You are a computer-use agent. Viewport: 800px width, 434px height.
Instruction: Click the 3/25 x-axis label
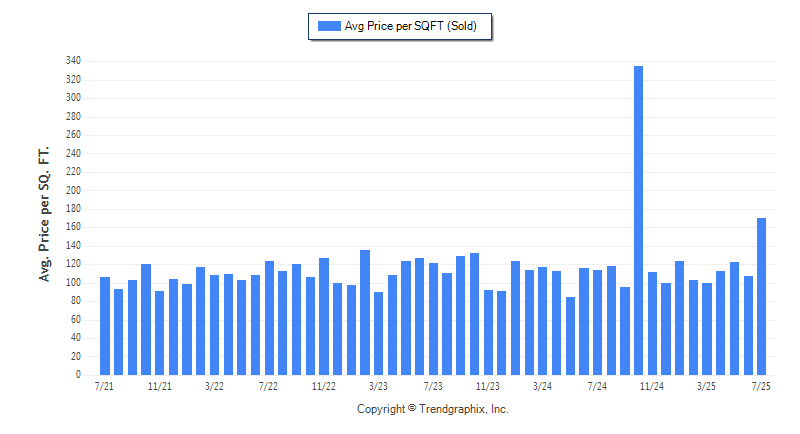707,386
